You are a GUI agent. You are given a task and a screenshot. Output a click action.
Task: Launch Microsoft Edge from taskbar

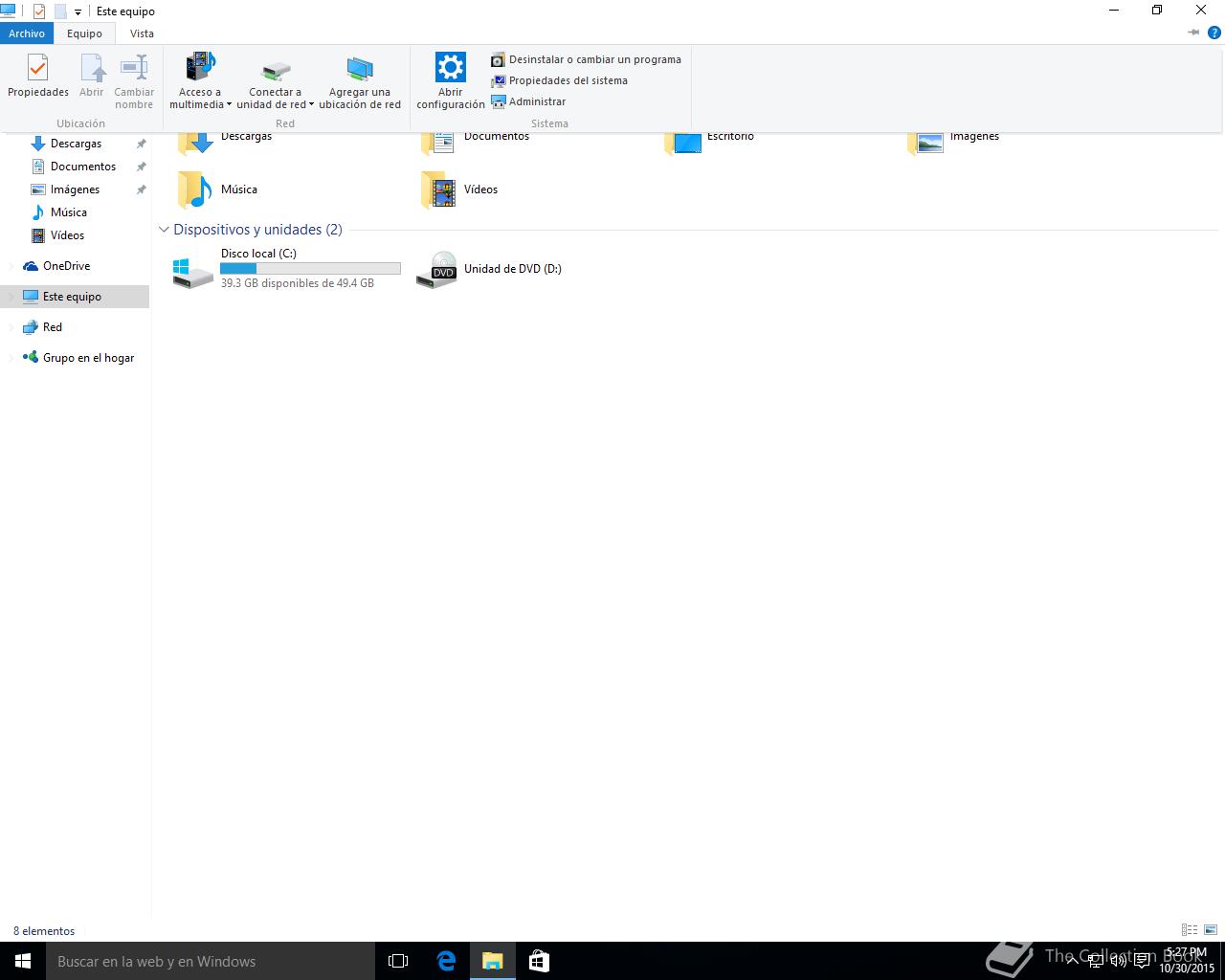coord(446,961)
